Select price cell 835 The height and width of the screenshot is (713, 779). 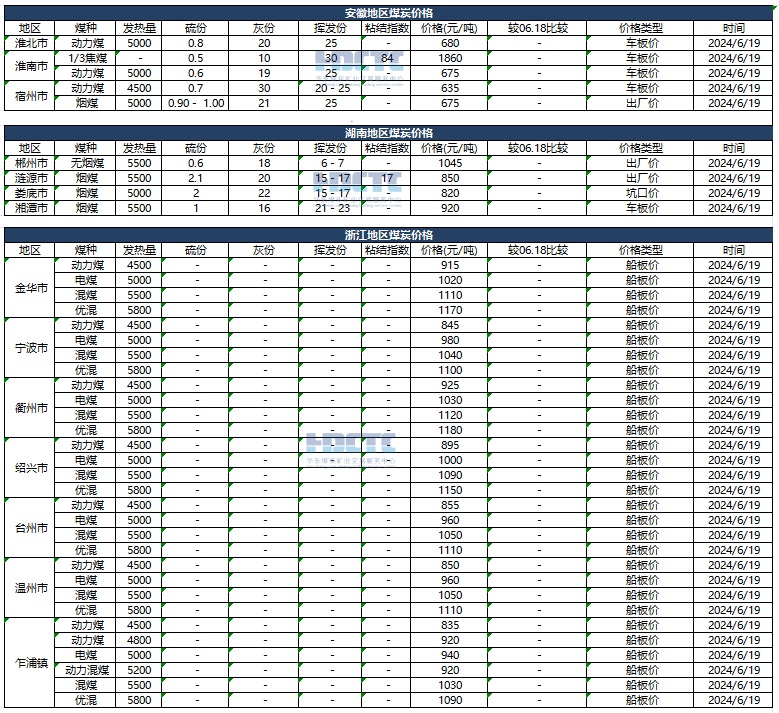(449, 625)
